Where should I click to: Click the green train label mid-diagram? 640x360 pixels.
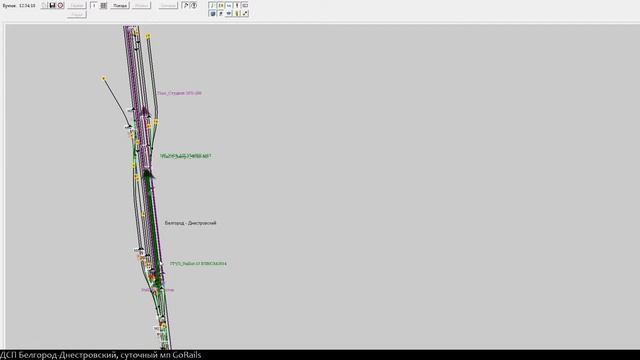pos(186,156)
